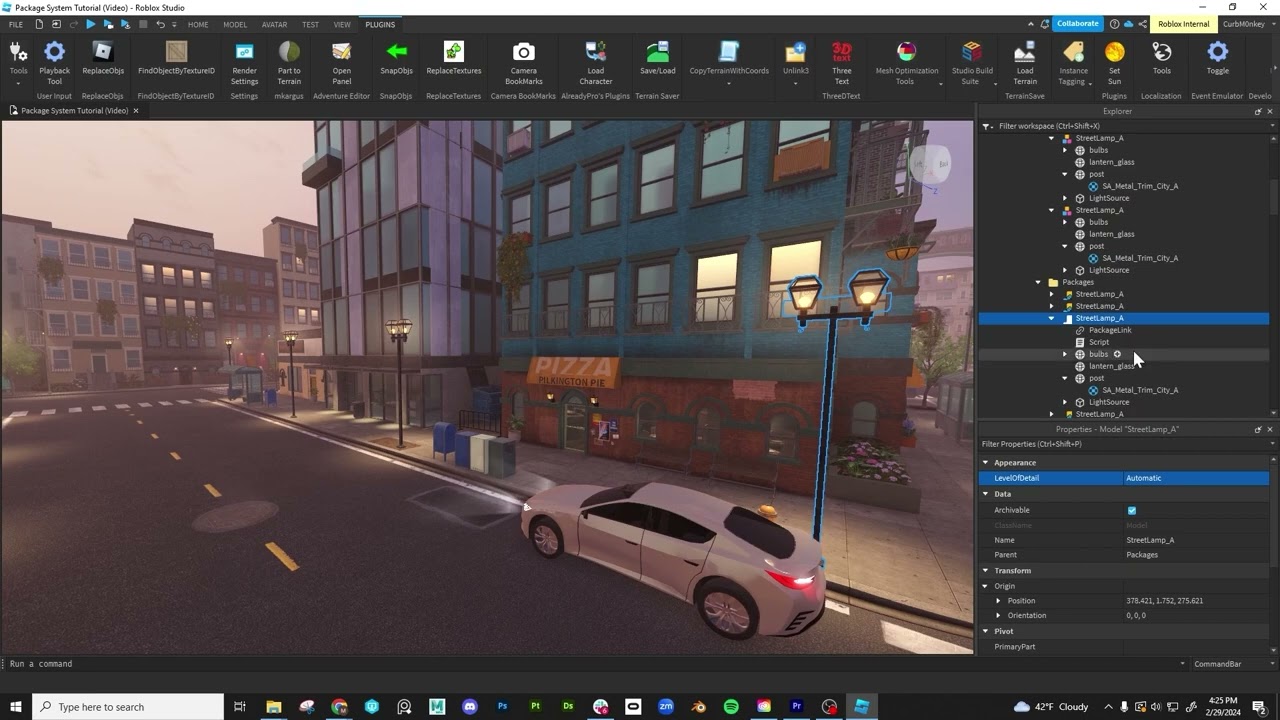Expand the Orientation property
The image size is (1280, 720).
(x=998, y=616)
